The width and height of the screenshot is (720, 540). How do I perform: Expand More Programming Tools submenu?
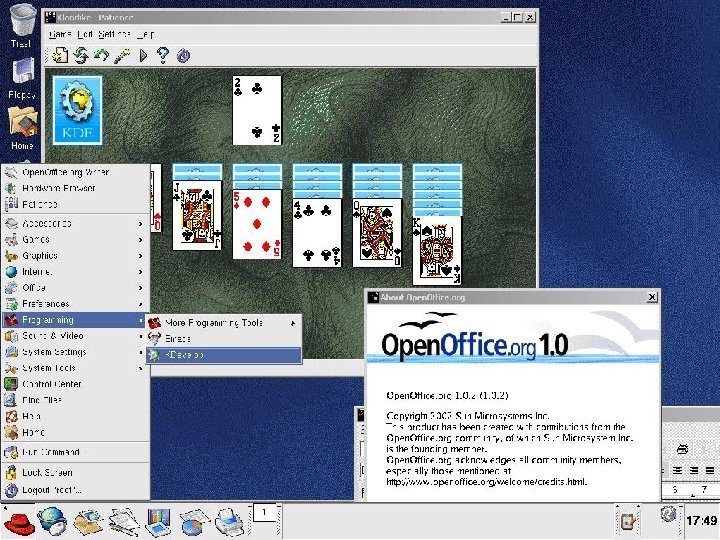(x=224, y=323)
